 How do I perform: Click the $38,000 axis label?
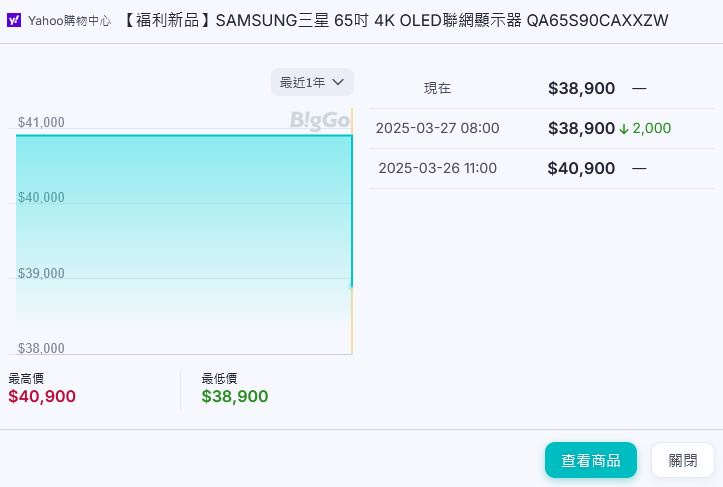point(41,348)
